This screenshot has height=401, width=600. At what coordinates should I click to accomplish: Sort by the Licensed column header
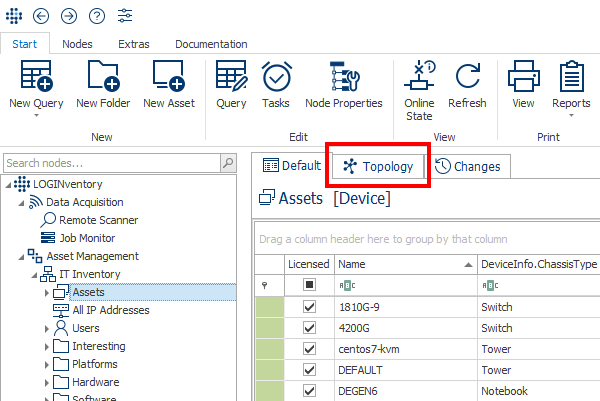pyautogui.click(x=309, y=264)
